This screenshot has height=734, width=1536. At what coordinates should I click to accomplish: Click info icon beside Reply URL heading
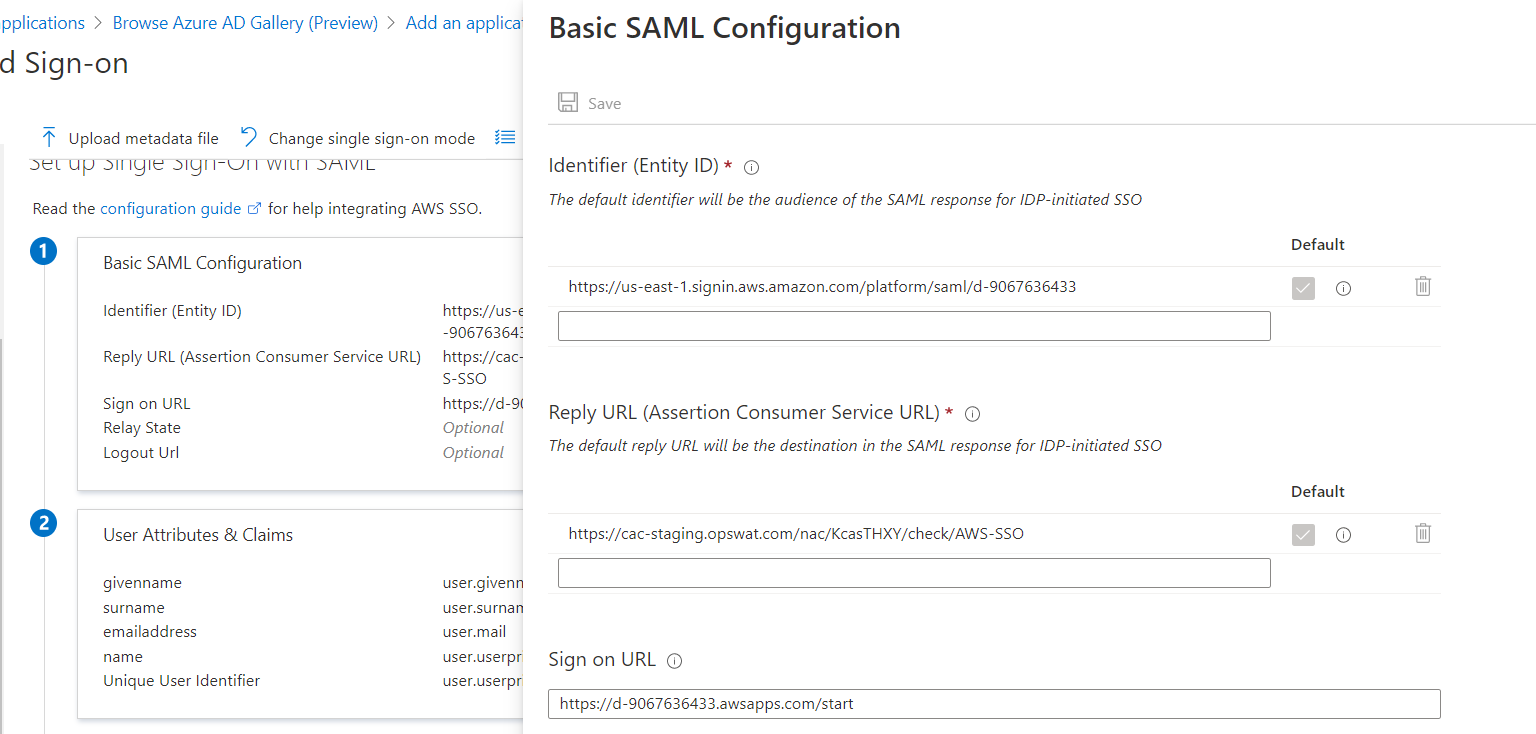972,414
